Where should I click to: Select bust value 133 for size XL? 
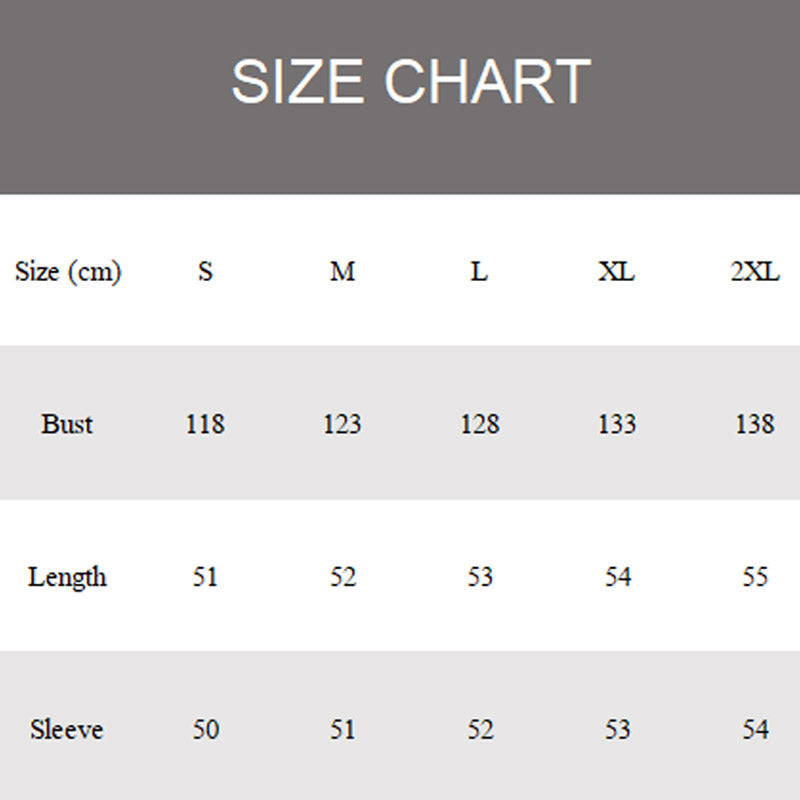616,424
